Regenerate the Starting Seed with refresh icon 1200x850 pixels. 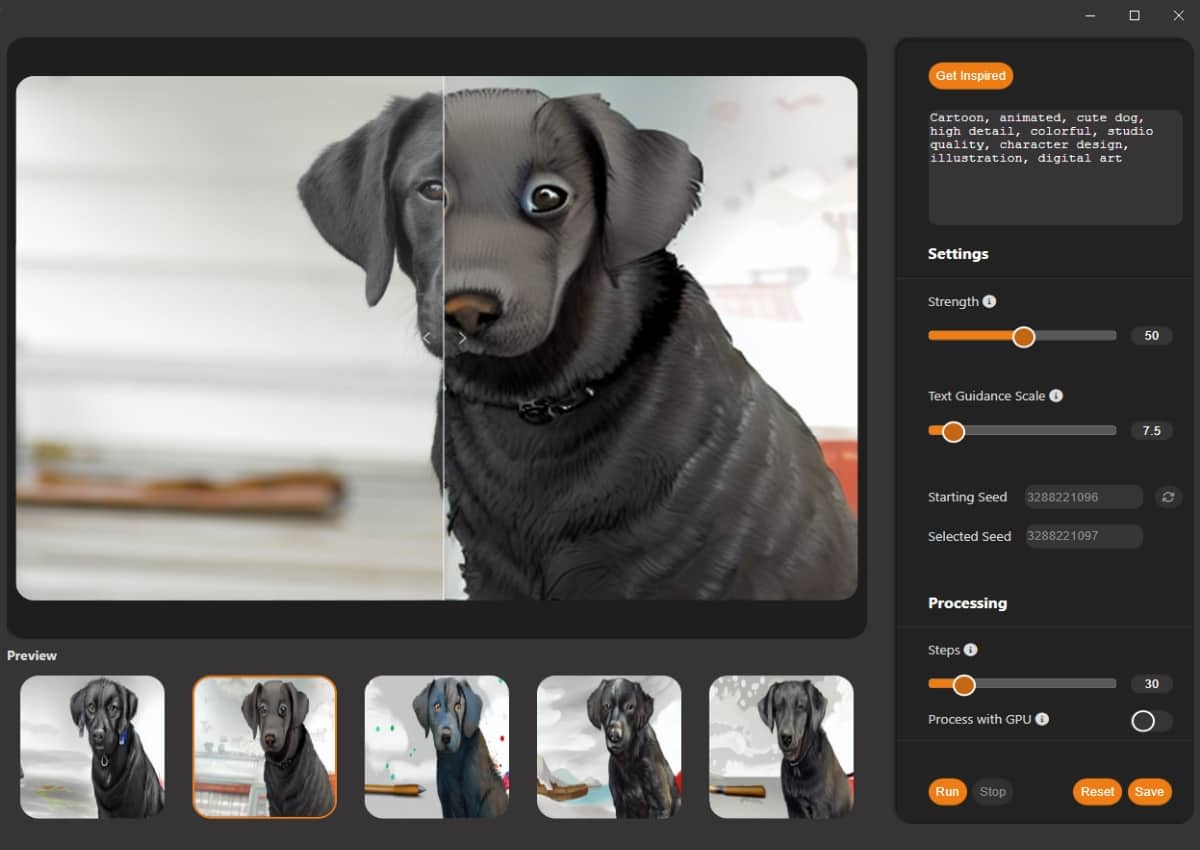1168,497
